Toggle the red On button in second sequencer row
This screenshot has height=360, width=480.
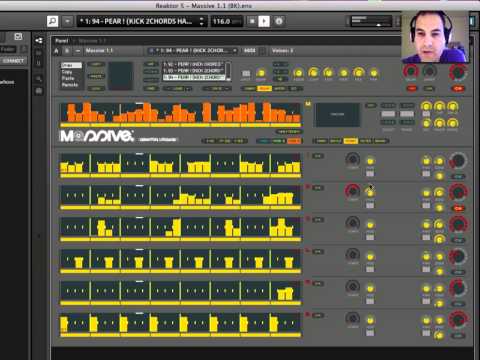coord(458,208)
